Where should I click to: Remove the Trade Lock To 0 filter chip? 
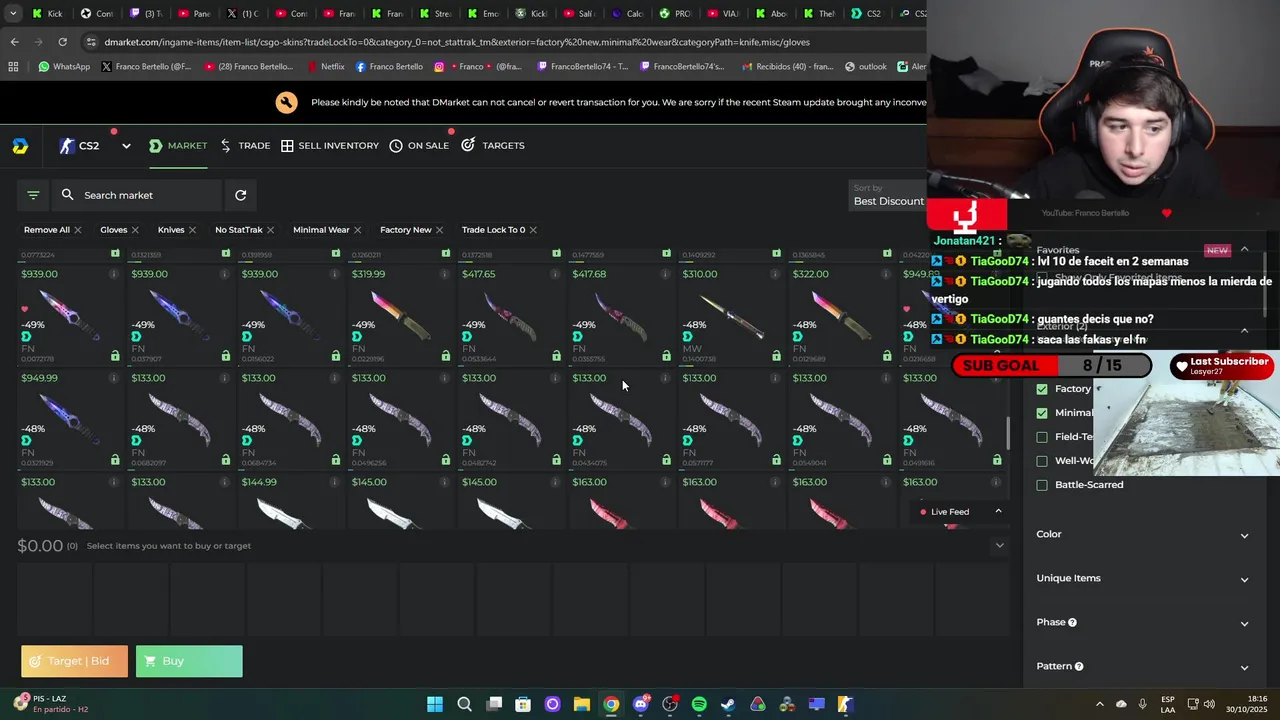pyautogui.click(x=533, y=230)
